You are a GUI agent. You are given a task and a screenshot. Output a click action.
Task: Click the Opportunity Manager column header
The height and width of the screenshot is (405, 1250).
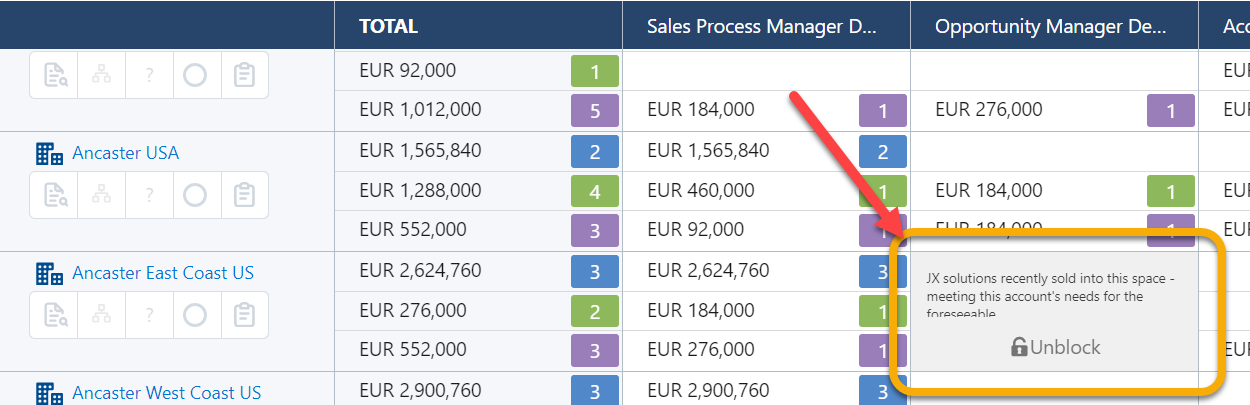1050,27
